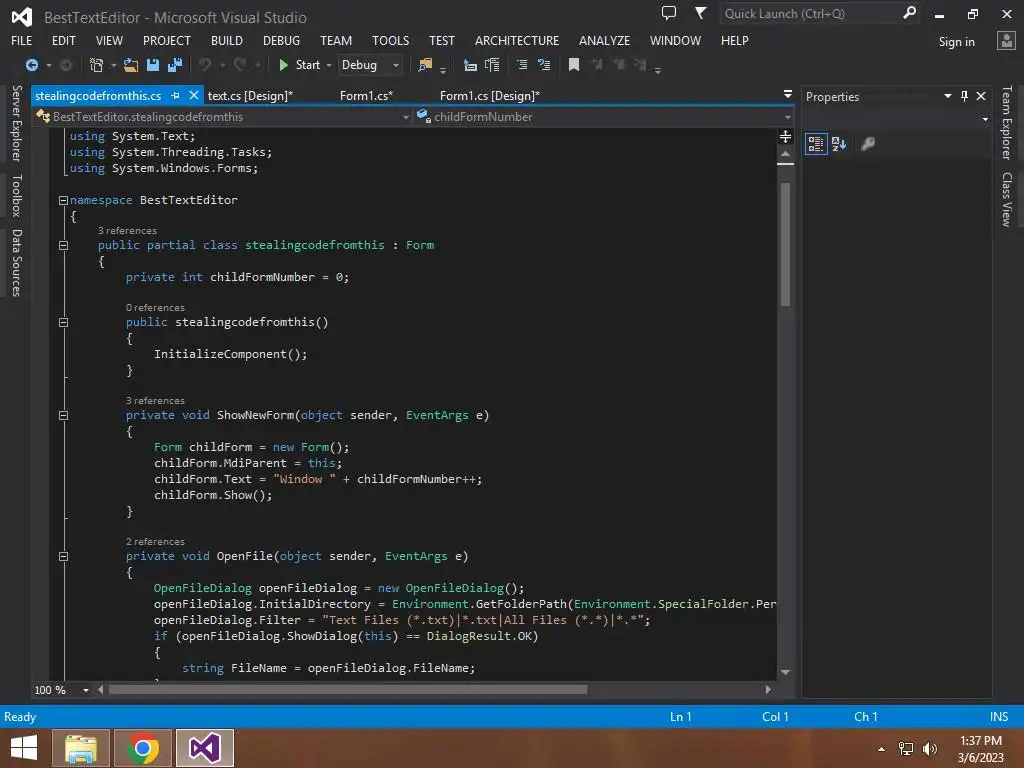The height and width of the screenshot is (768, 1024).
Task: Collapse the namespace BestTextEditor block
Action: [x=63, y=200]
